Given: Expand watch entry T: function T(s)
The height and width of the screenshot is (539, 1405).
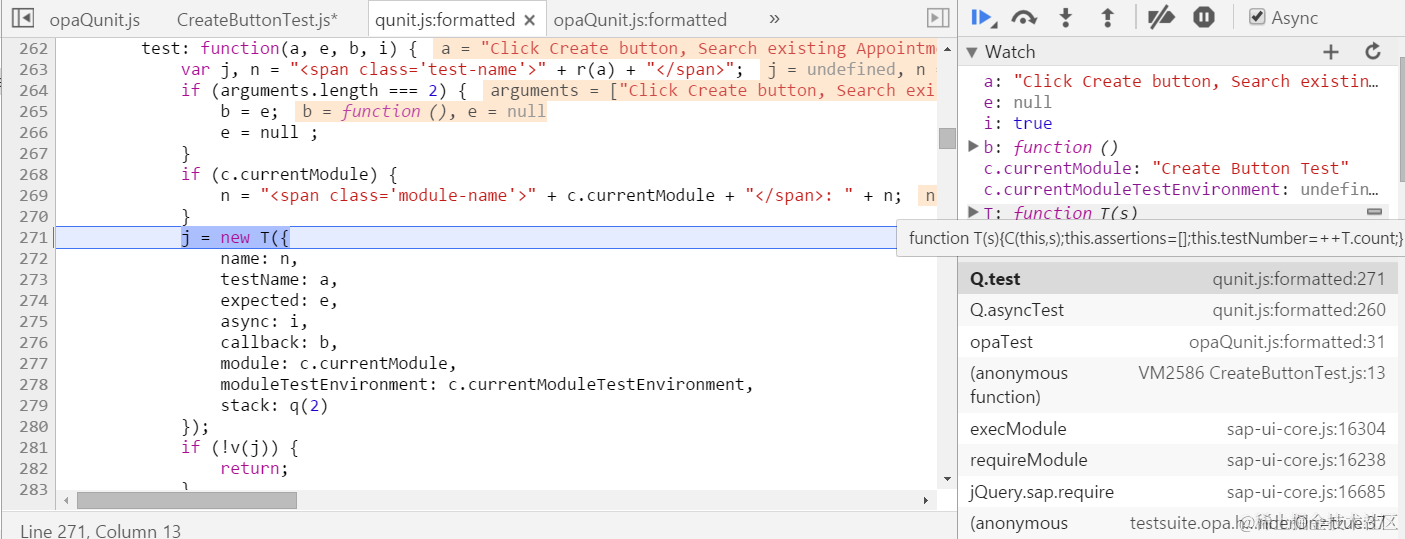Looking at the screenshot, I should pos(974,212).
